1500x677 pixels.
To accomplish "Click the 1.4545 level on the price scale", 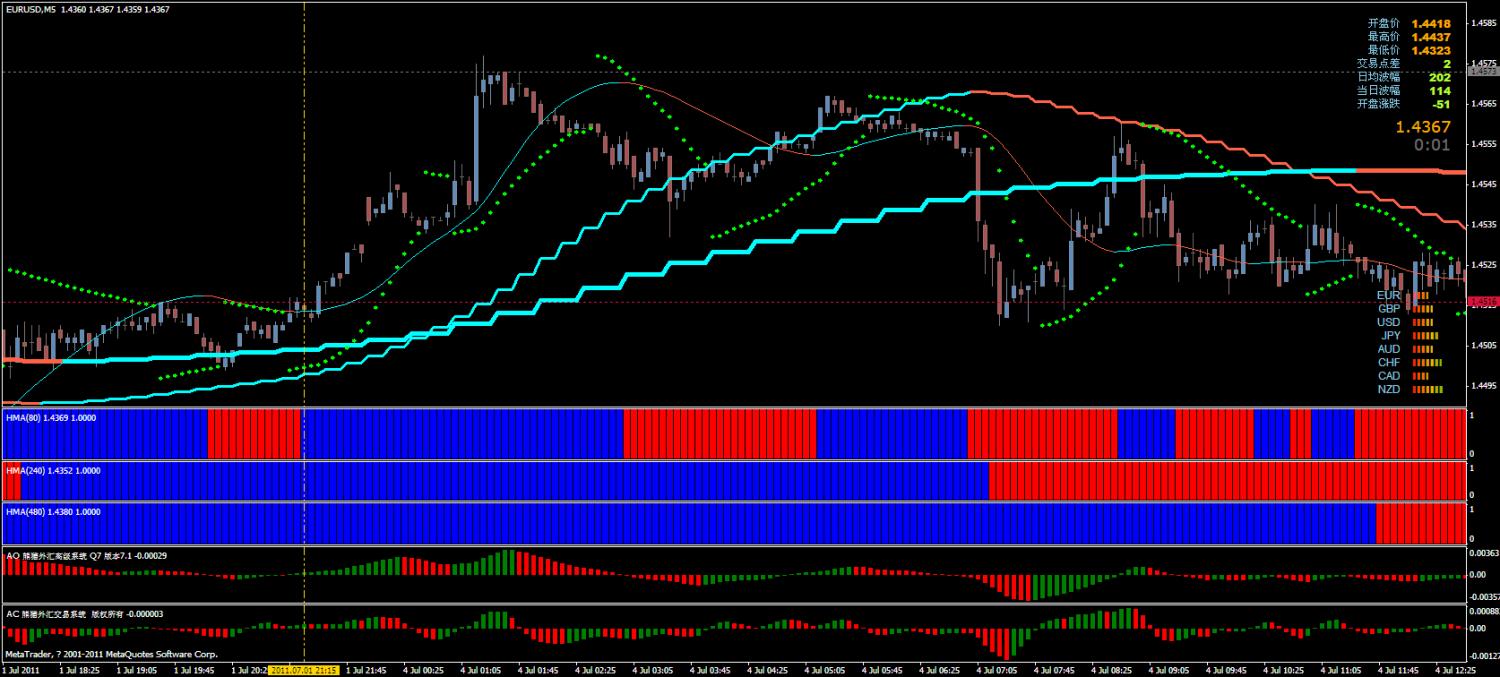I will [x=1482, y=185].
